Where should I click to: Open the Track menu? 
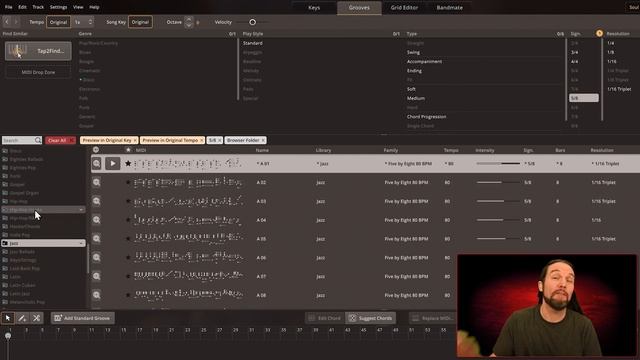(38, 7)
